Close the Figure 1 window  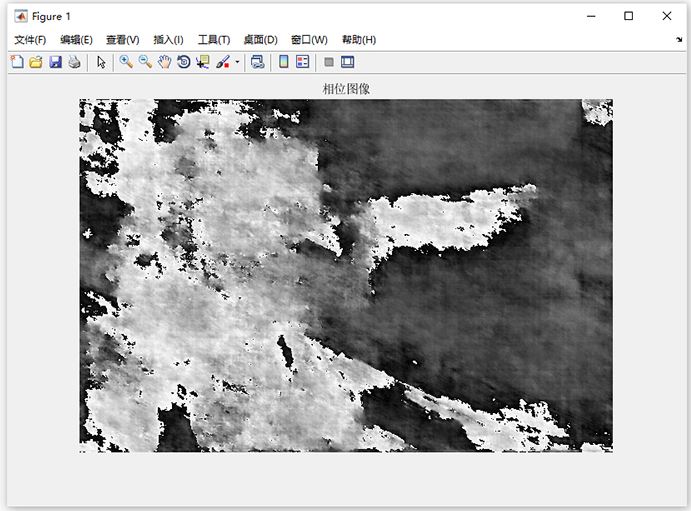click(x=667, y=16)
